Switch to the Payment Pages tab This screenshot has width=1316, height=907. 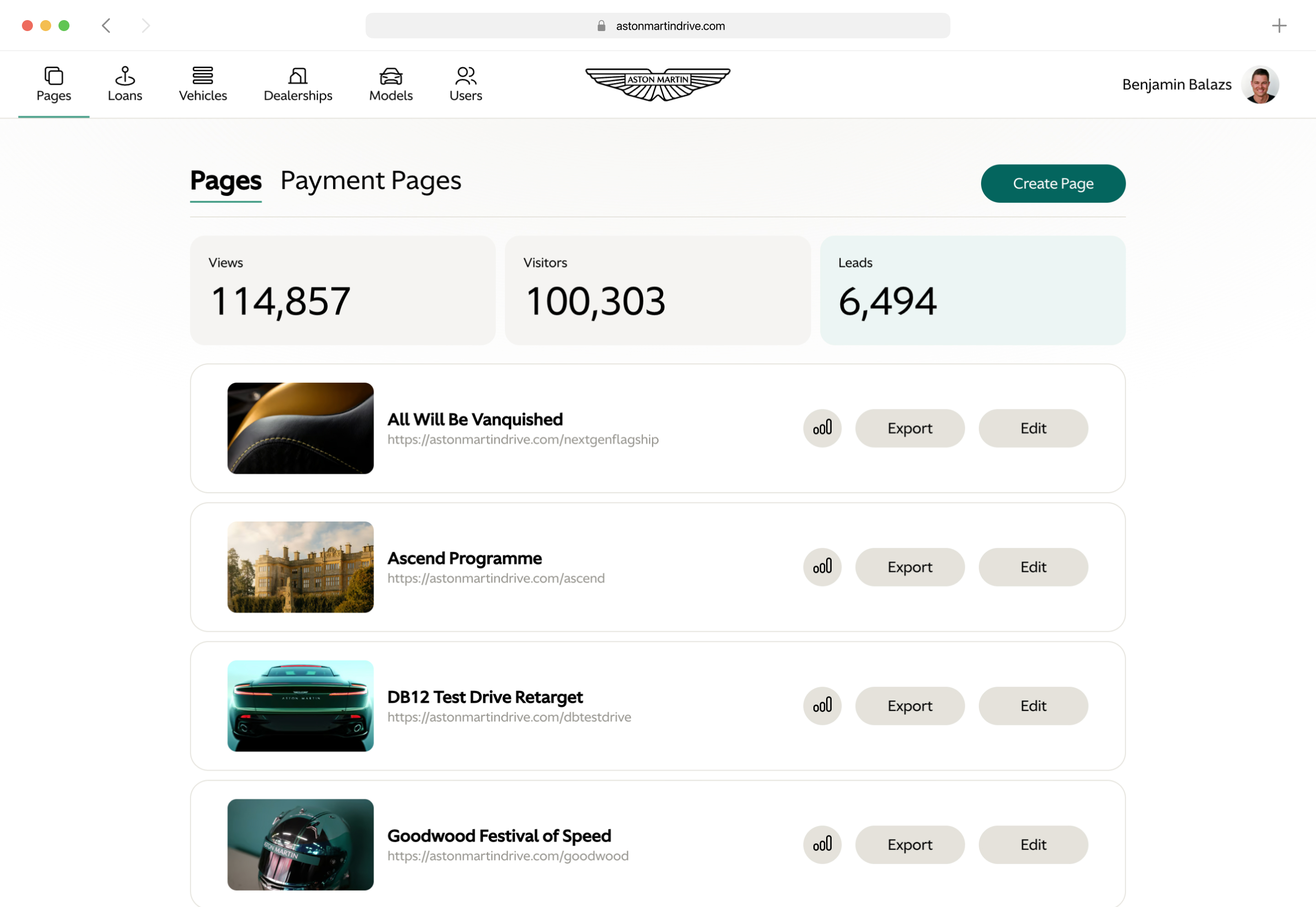point(371,181)
